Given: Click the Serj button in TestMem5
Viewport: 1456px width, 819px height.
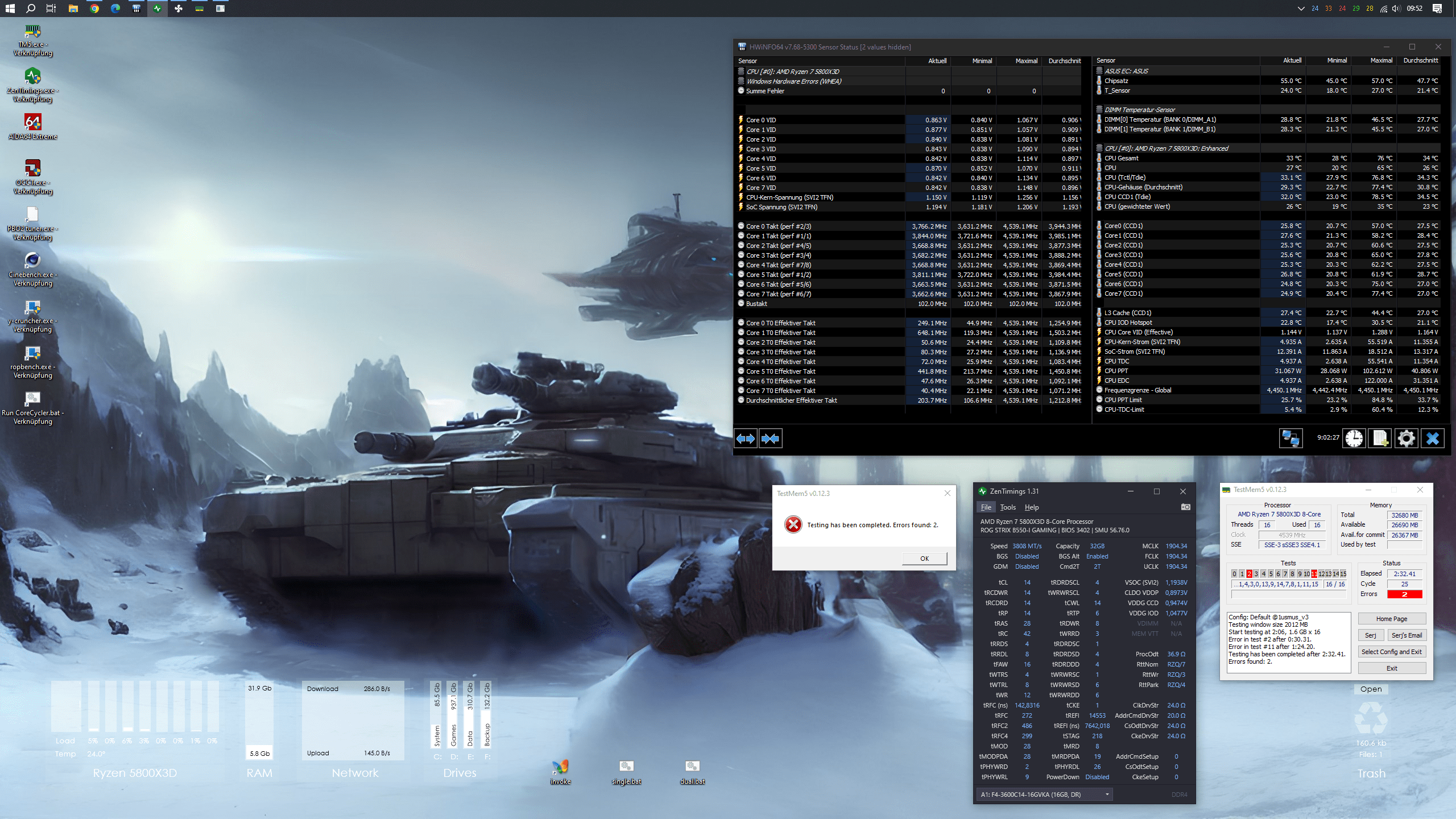Looking at the screenshot, I should [x=1371, y=635].
